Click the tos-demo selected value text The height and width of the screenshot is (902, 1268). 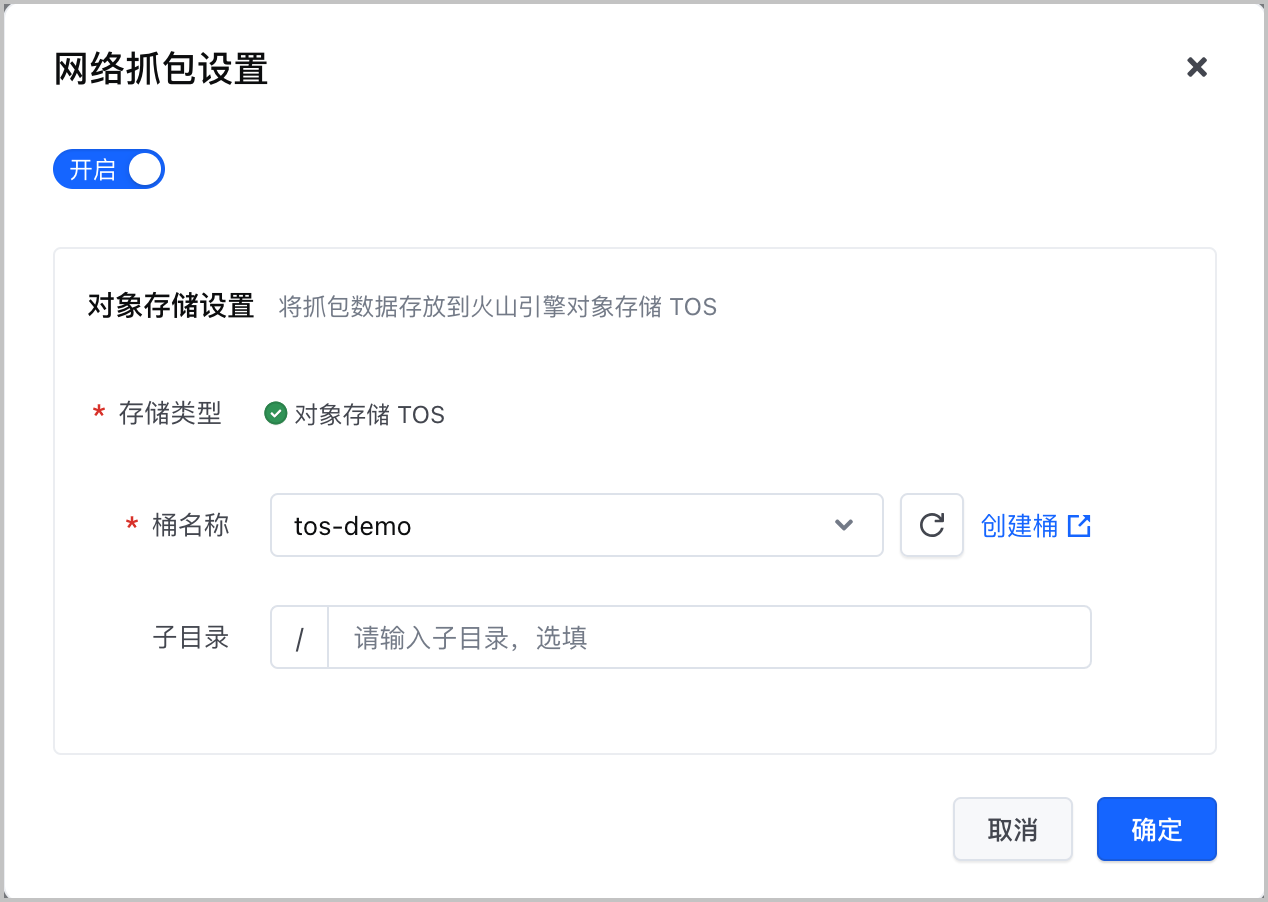[x=353, y=526]
